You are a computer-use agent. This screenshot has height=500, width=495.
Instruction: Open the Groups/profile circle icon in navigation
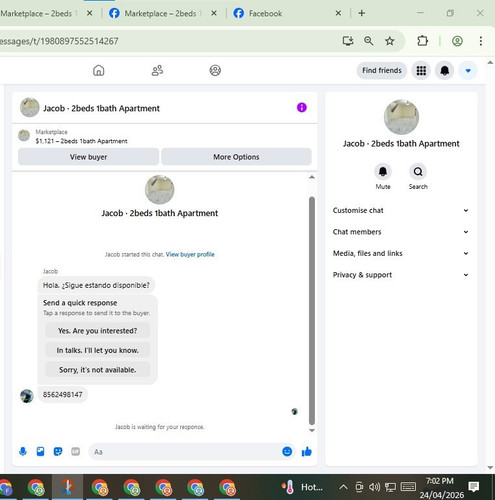coord(215,70)
